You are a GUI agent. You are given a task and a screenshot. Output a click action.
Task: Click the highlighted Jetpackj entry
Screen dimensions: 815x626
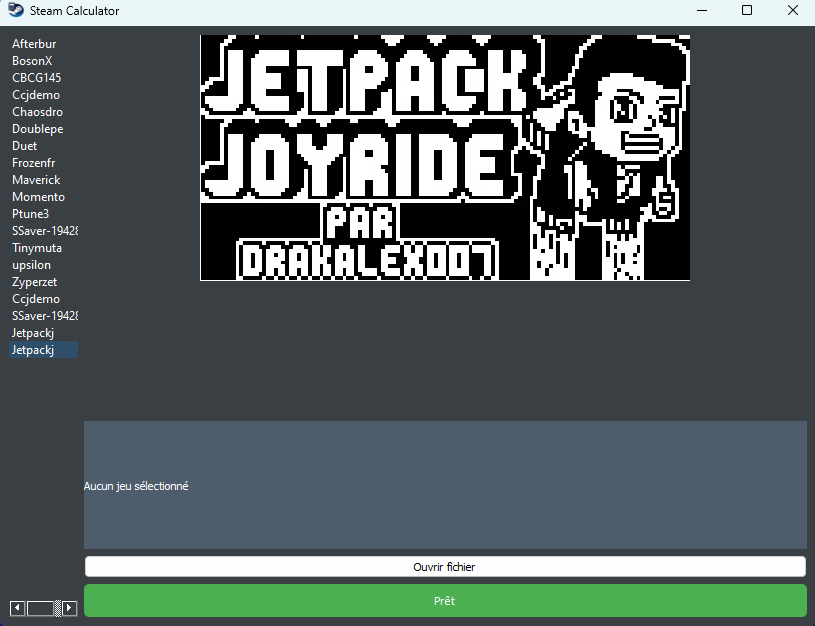pos(44,350)
